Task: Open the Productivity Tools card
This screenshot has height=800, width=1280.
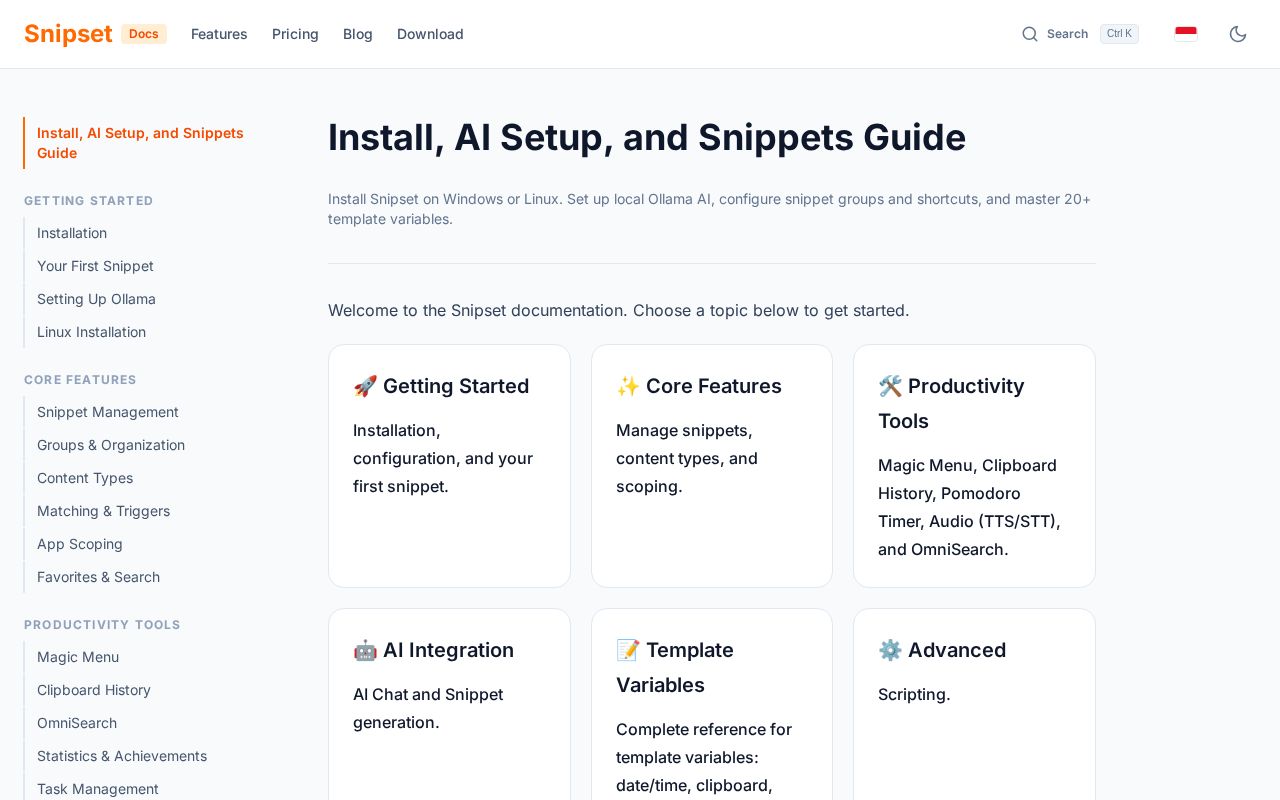Action: (x=974, y=466)
